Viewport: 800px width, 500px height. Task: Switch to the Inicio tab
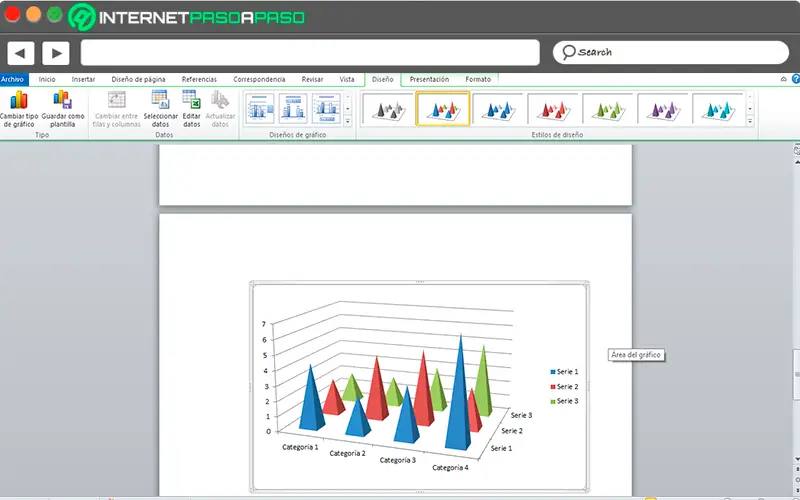[47, 80]
